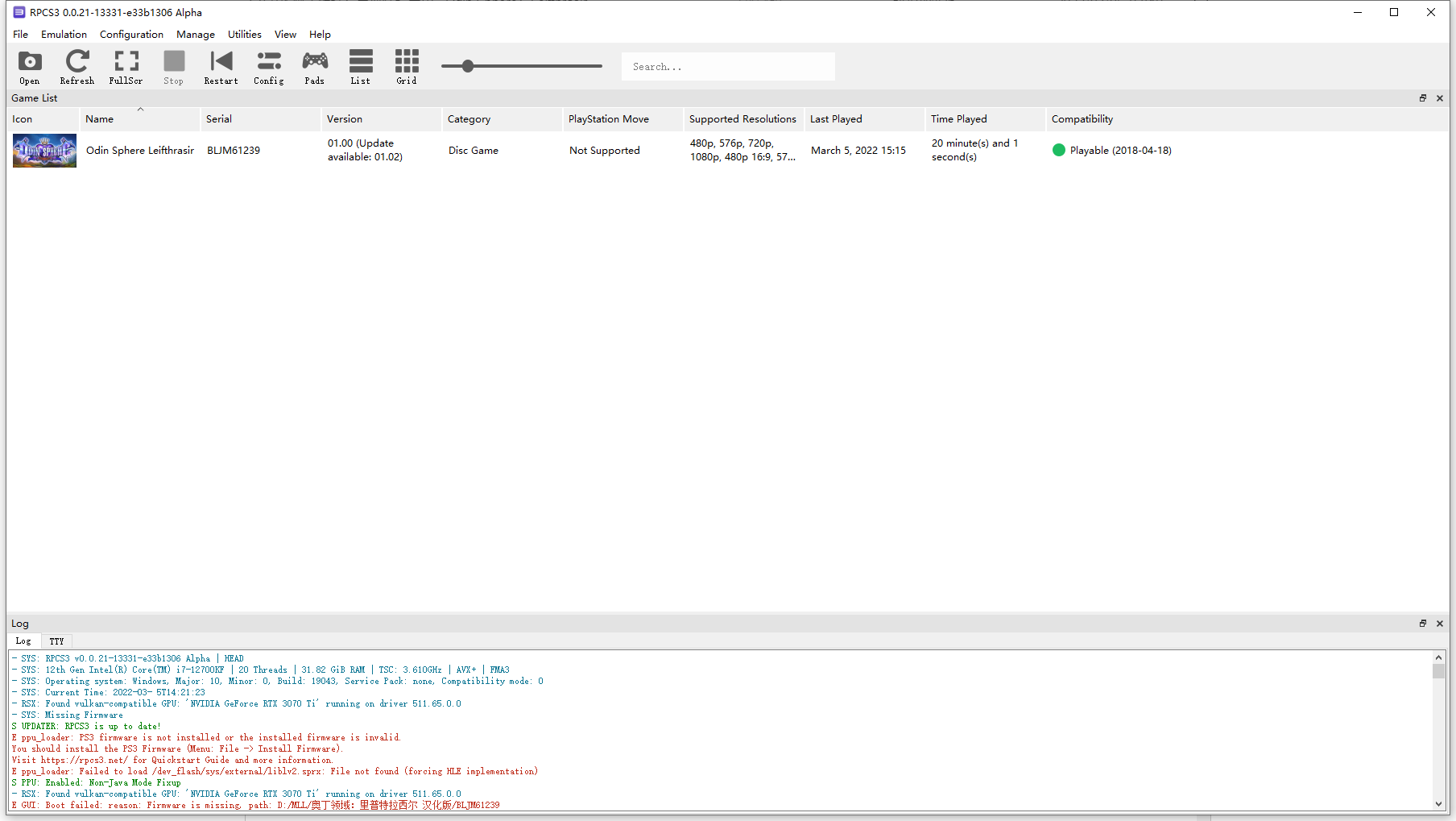Switch to the TTY tab
This screenshot has height=821, width=1456.
click(56, 641)
